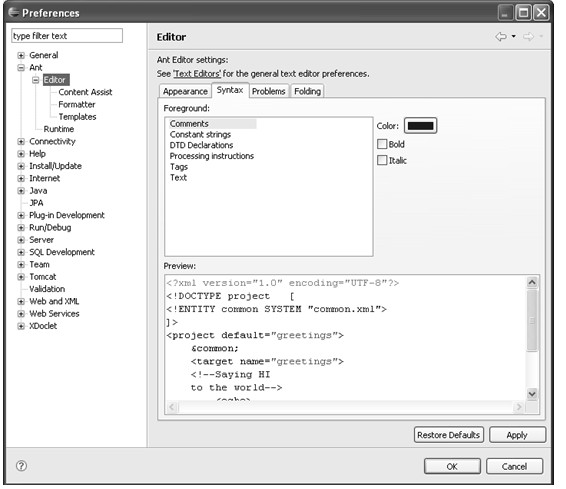This screenshot has height=489, width=566.
Task: Open the Folding tab
Action: coord(307,91)
